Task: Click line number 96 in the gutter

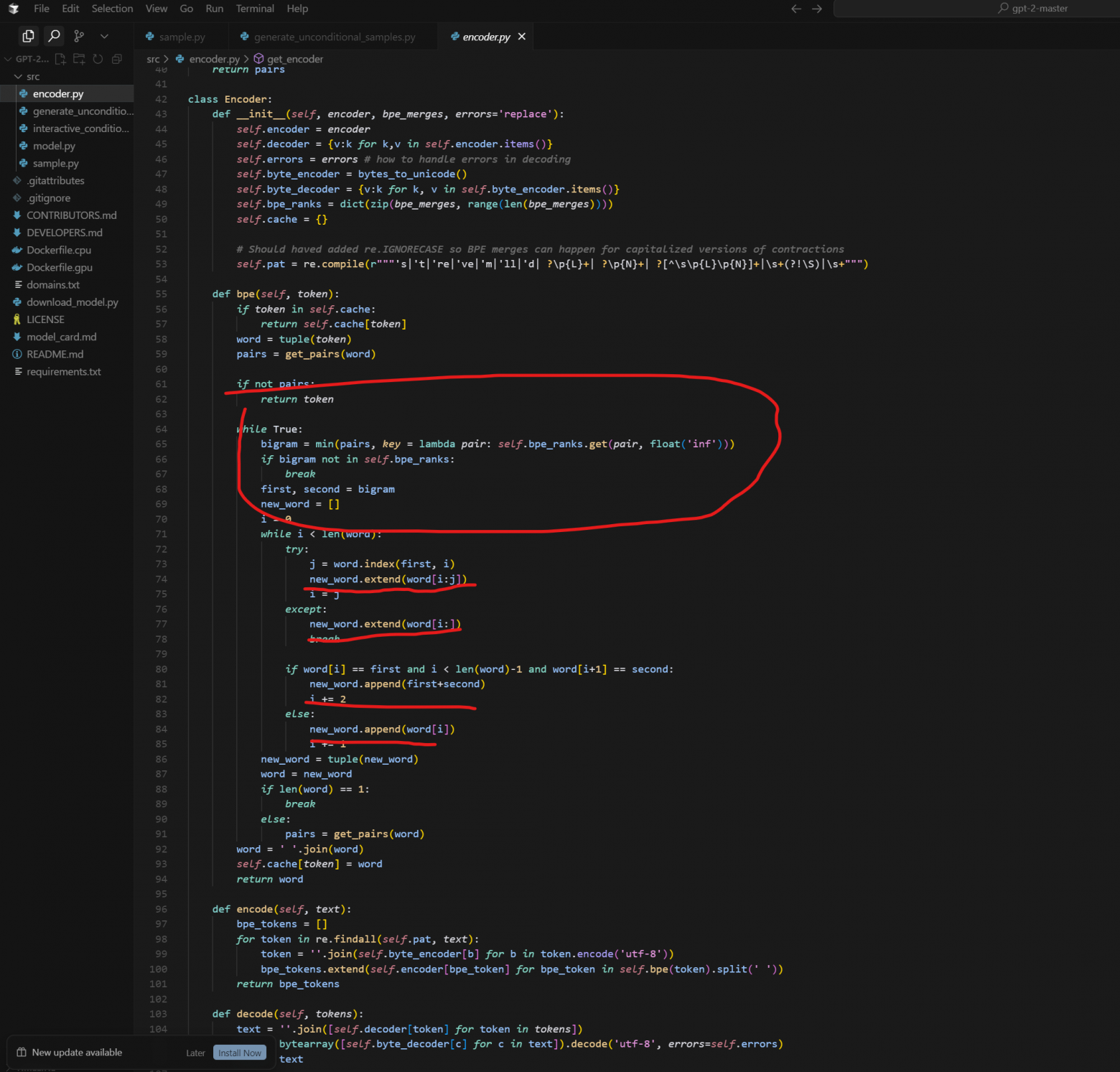Action: coord(161,909)
